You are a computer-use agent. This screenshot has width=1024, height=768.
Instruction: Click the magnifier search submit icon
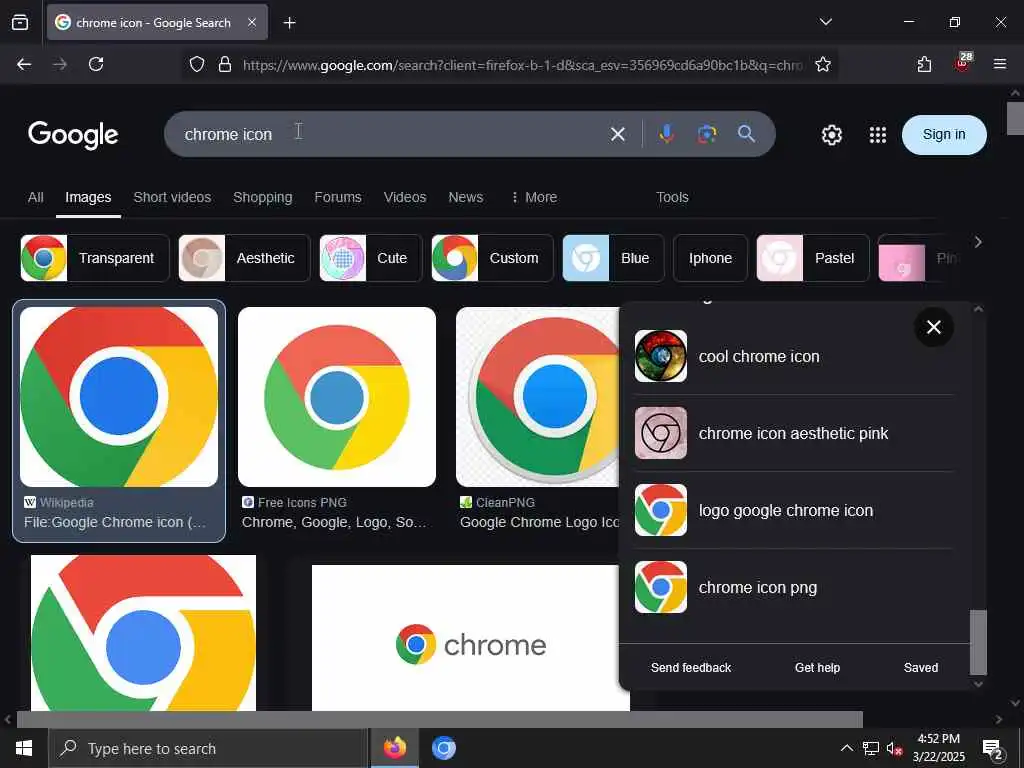click(746, 134)
